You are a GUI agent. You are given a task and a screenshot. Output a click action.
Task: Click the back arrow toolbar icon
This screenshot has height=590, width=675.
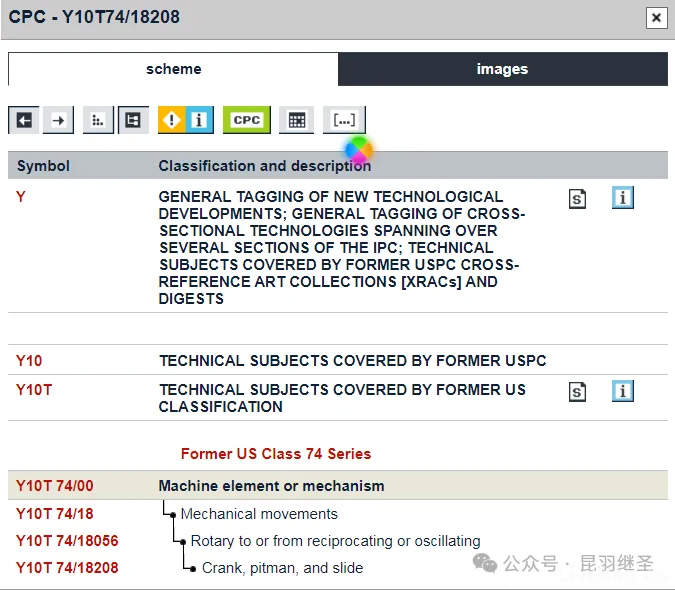click(x=24, y=120)
